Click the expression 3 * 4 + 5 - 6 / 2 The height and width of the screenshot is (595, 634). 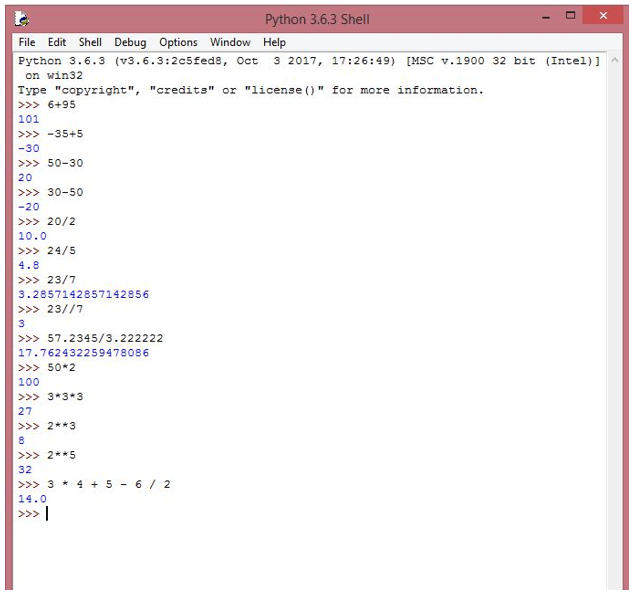[109, 484]
